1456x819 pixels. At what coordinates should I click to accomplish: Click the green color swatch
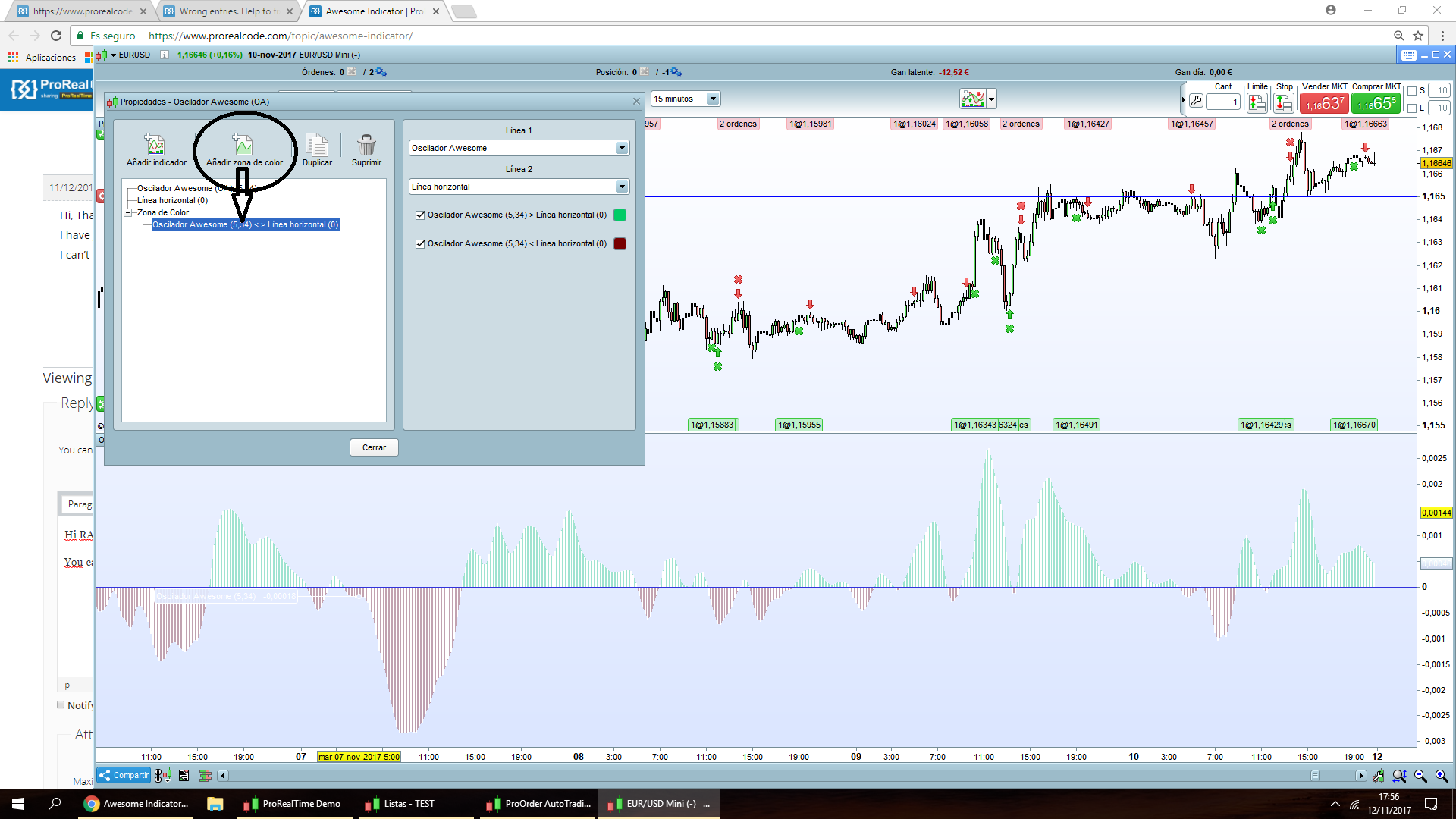tap(620, 215)
